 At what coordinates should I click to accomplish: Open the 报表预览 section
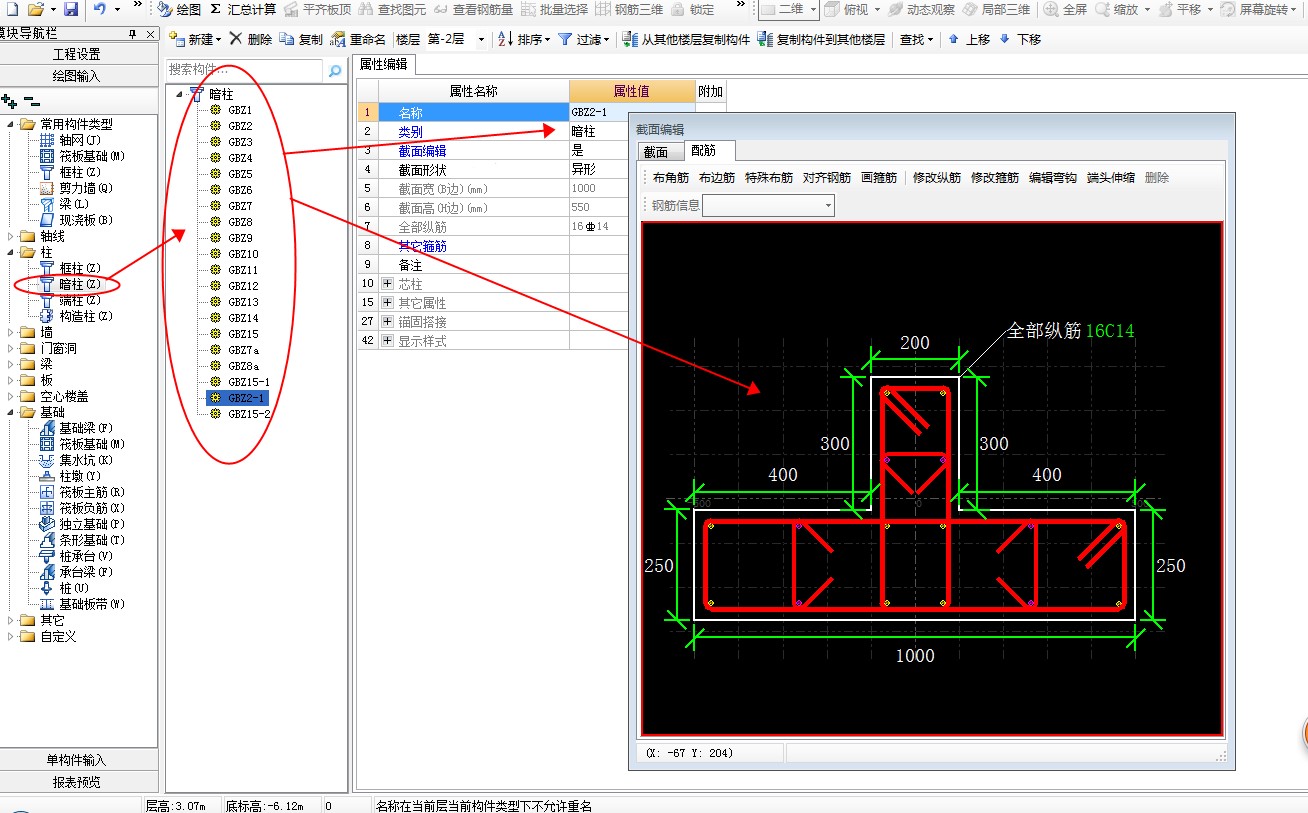pyautogui.click(x=77, y=782)
